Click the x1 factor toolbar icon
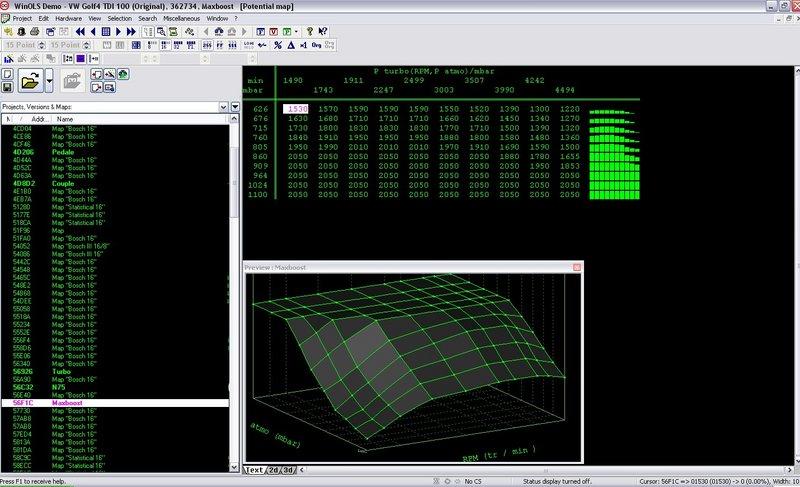 click(303, 45)
